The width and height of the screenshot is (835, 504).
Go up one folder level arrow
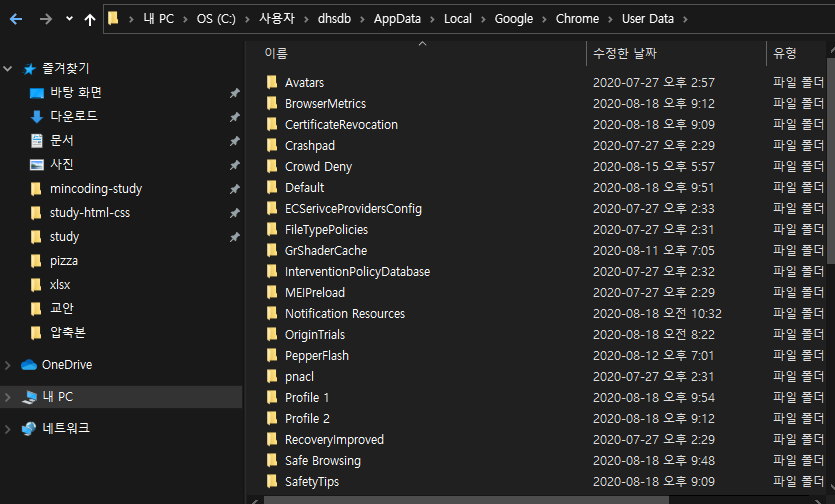pyautogui.click(x=89, y=20)
